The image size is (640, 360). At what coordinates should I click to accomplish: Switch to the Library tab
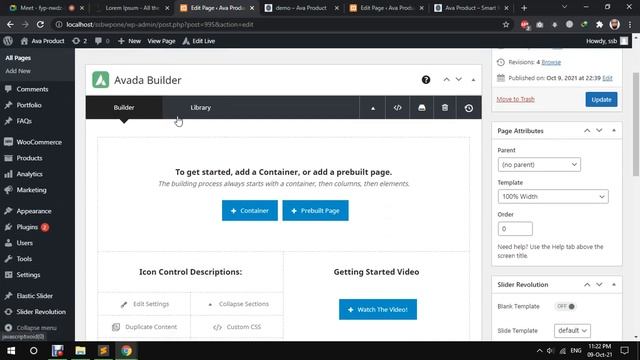click(200, 108)
